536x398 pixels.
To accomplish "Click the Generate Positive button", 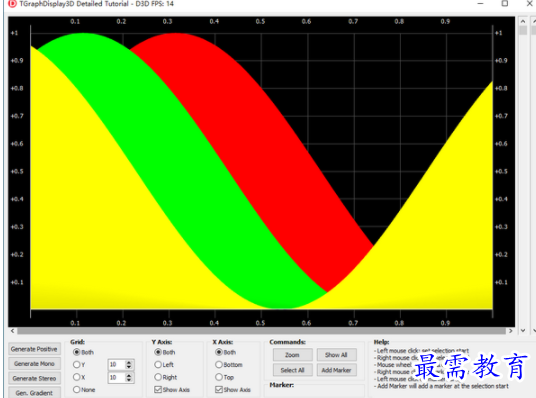I will [34, 349].
